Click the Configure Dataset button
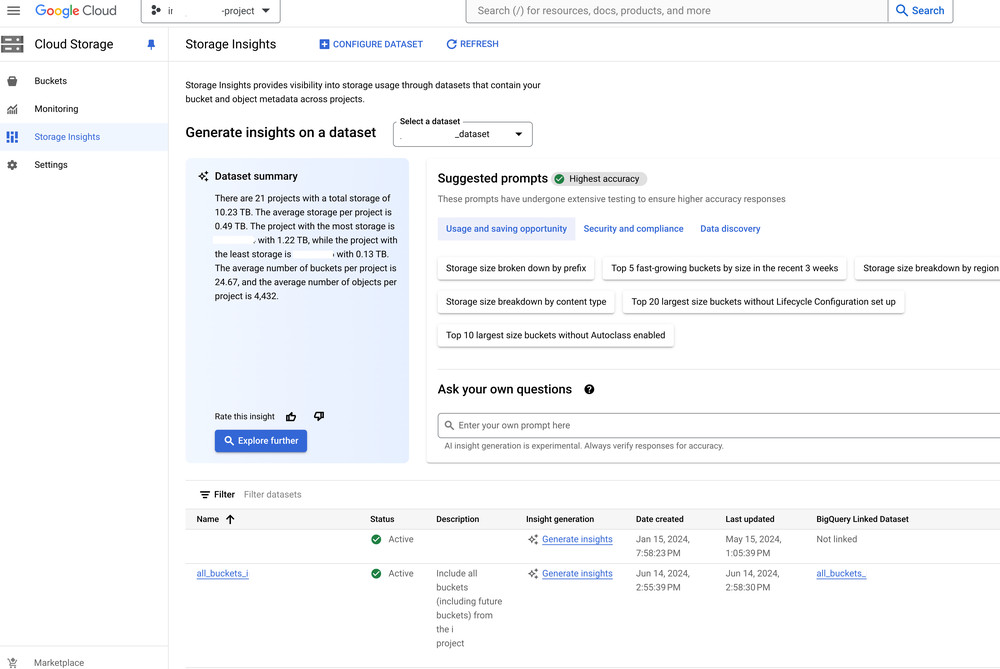 click(370, 44)
